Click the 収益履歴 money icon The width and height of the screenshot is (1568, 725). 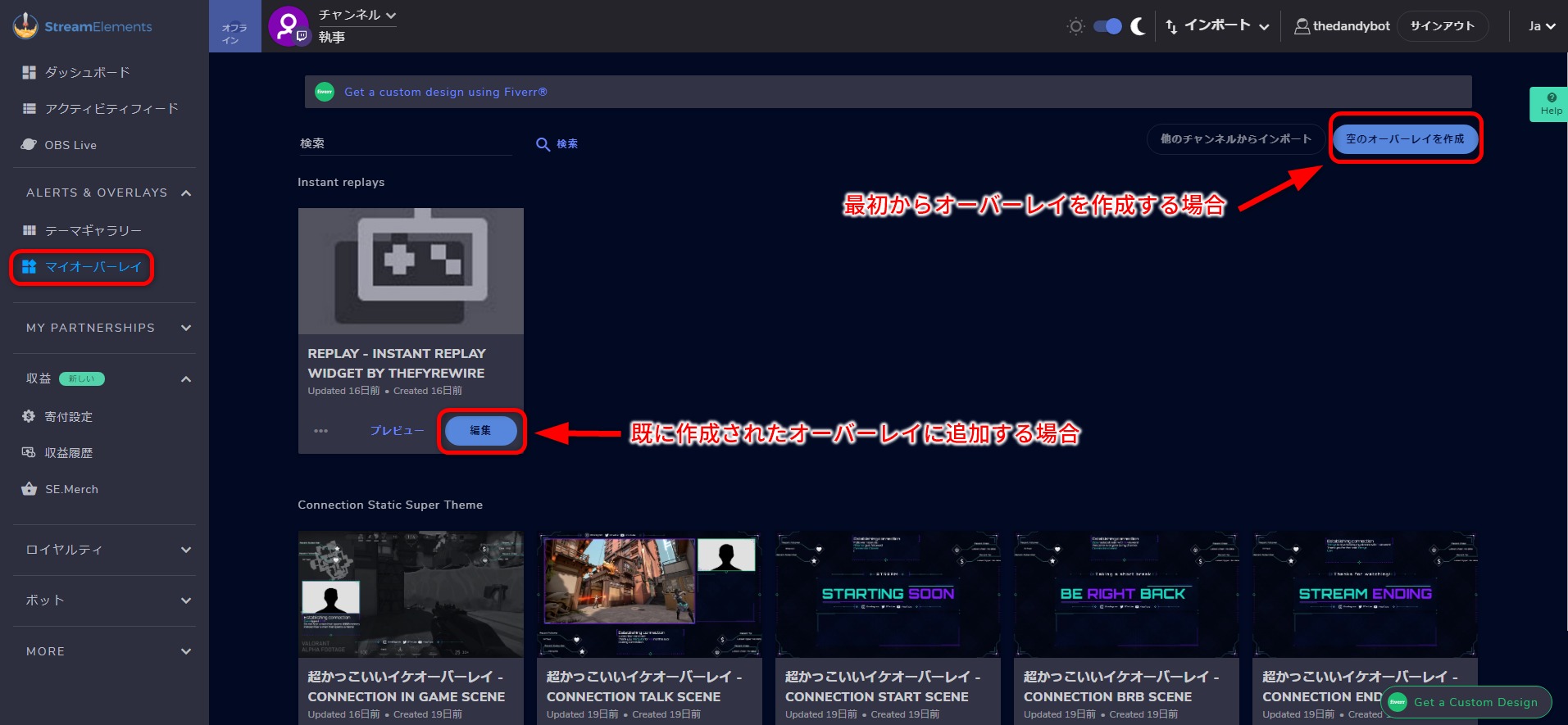29,452
